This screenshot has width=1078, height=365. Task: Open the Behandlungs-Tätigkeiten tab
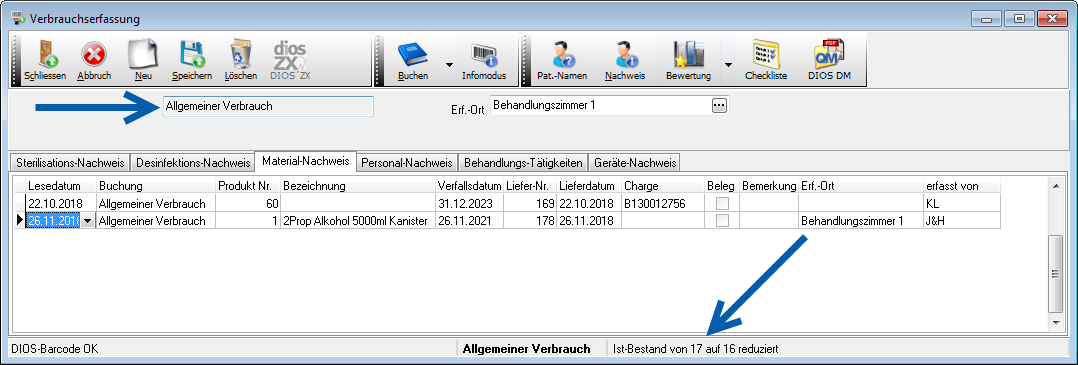[x=523, y=163]
